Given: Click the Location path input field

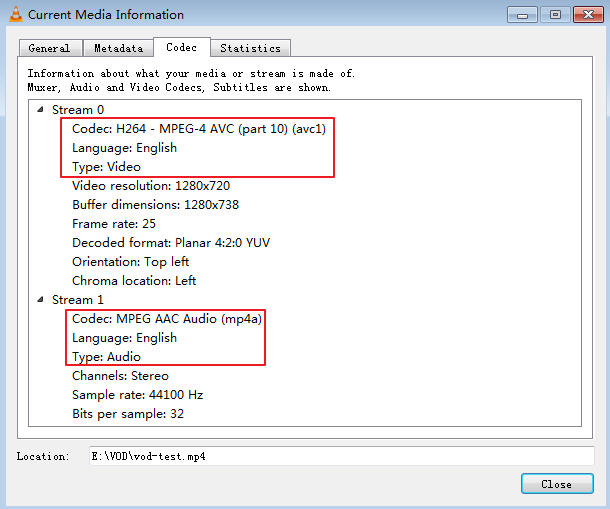Looking at the screenshot, I should (342, 456).
